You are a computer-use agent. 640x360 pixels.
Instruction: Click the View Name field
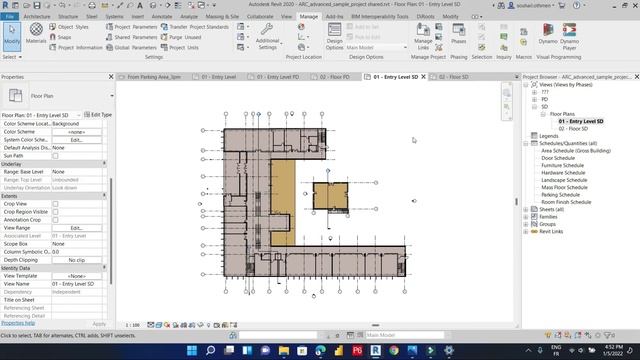77,284
